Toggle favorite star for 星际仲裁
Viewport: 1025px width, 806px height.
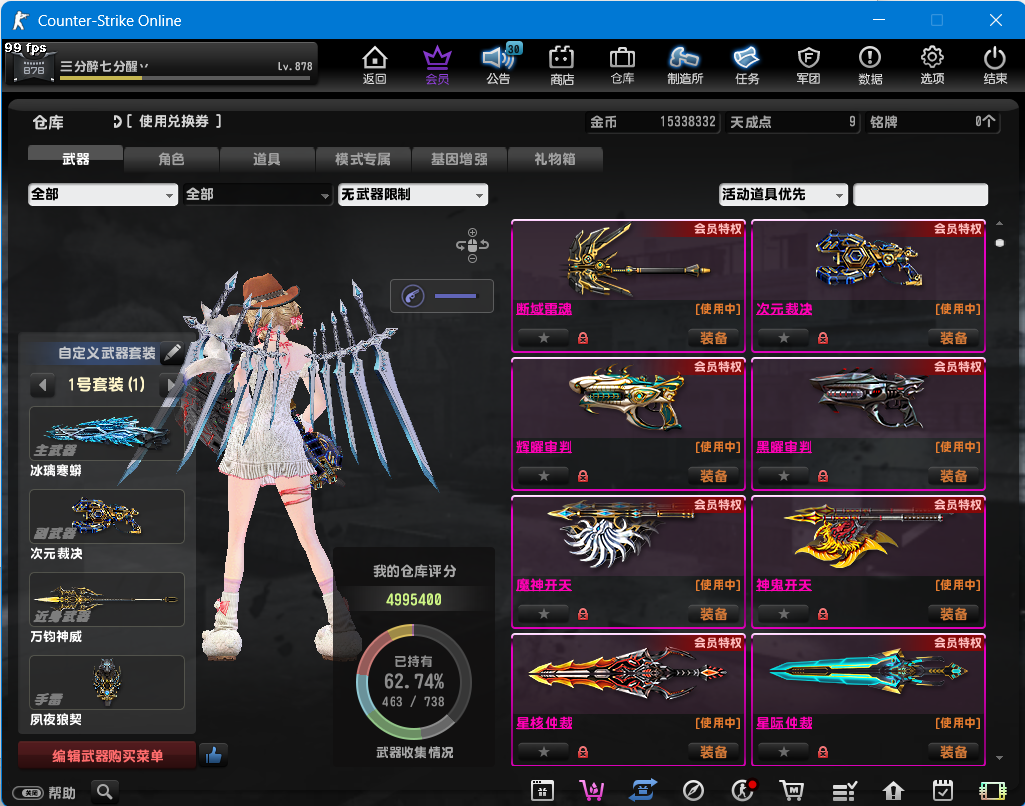coord(783,752)
